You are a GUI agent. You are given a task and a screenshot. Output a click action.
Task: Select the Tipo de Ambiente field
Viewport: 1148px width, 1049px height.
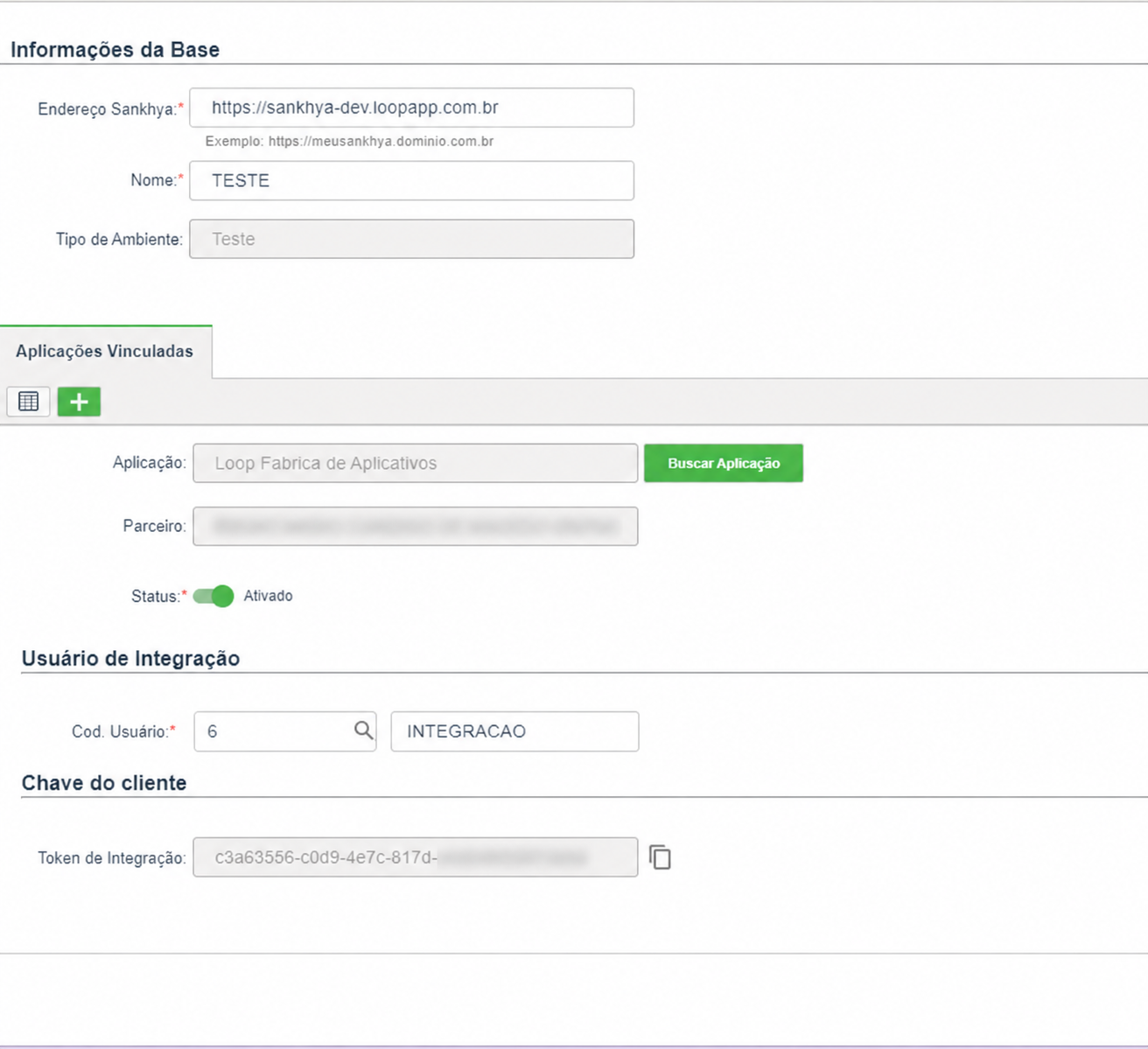pos(411,239)
